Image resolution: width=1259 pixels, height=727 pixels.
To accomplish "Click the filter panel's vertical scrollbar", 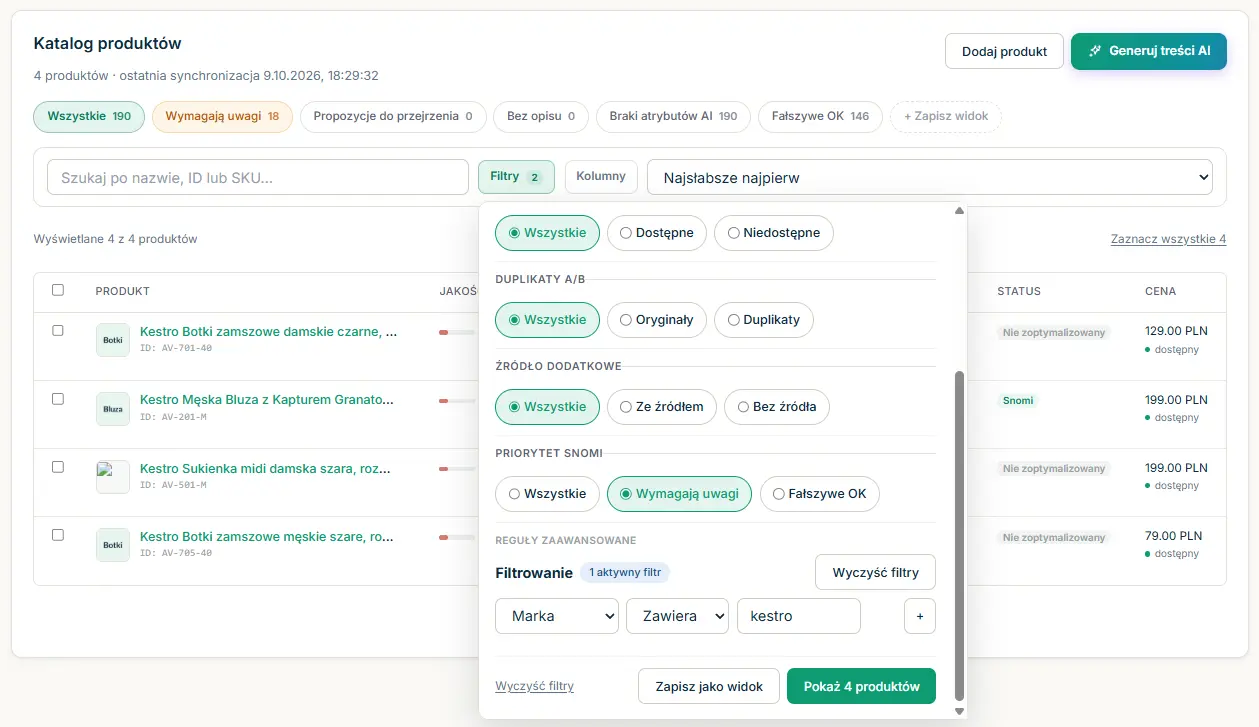I will [x=960, y=535].
